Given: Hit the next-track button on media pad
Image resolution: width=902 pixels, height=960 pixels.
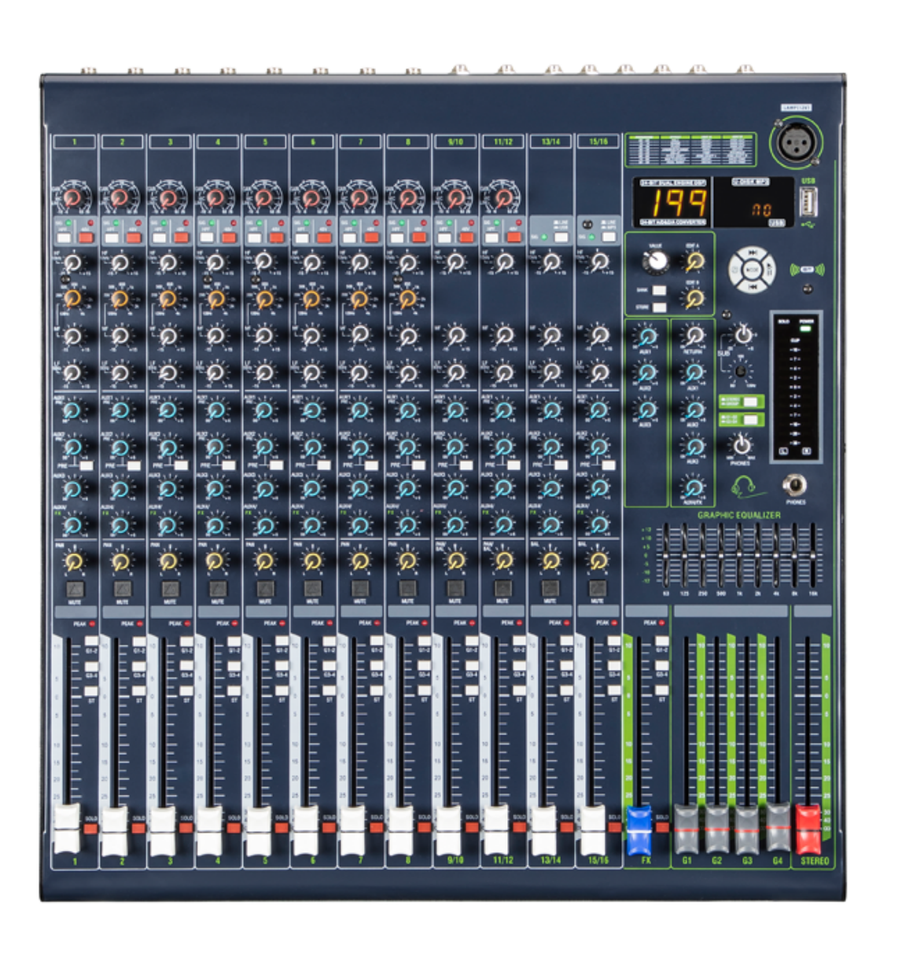Looking at the screenshot, I should [753, 253].
